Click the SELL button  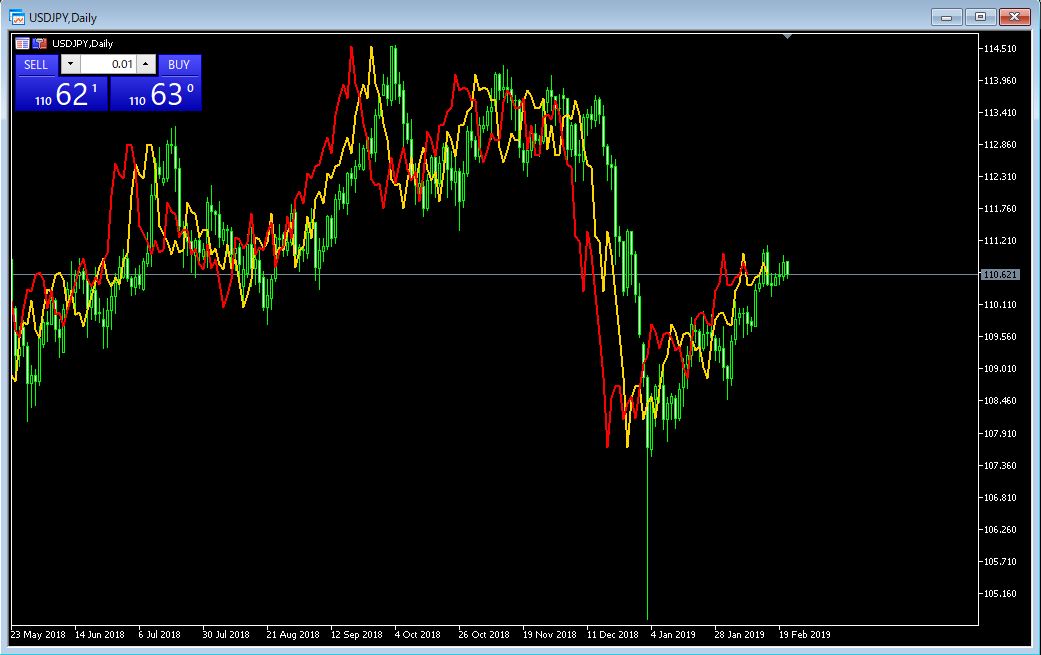[x=36, y=64]
